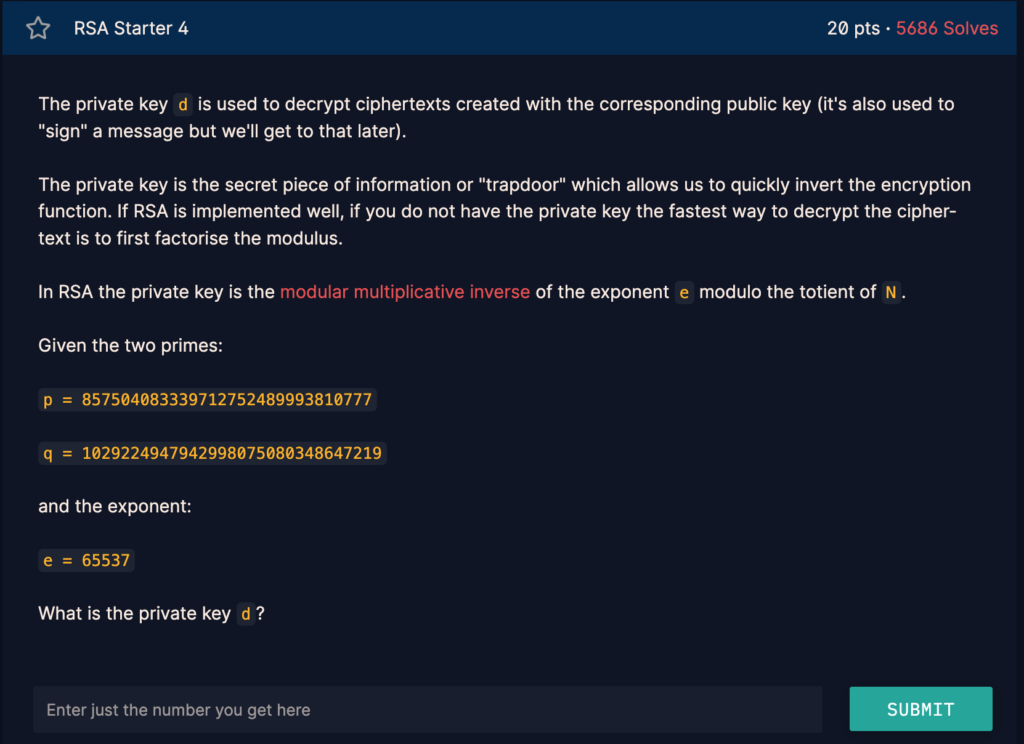Open the 5686 Solves list

click(x=947, y=28)
